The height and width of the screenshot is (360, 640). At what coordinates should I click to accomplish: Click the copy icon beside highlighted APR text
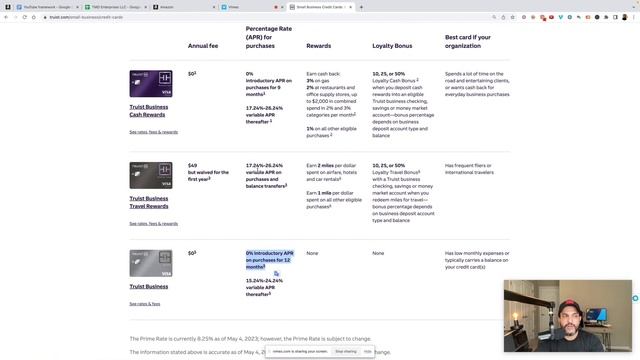pos(276,273)
